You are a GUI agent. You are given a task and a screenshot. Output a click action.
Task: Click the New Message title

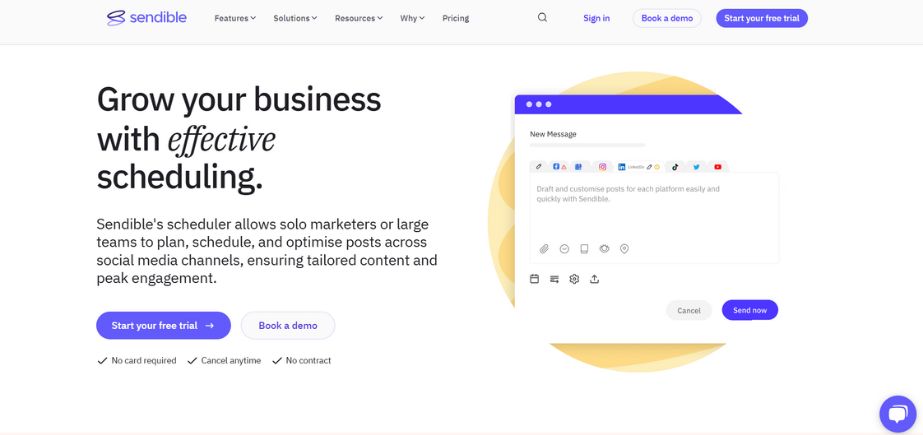click(x=553, y=134)
